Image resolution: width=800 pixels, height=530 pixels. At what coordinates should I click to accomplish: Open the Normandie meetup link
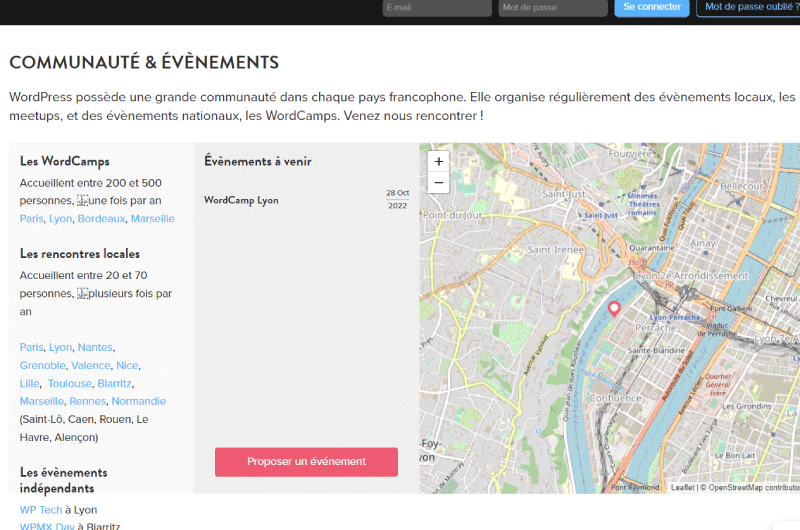pyautogui.click(x=139, y=401)
